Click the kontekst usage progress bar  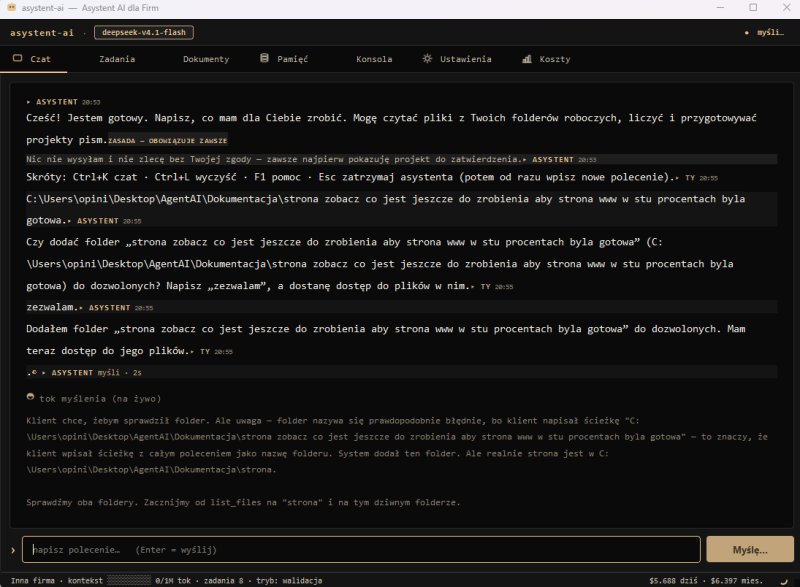(129, 580)
